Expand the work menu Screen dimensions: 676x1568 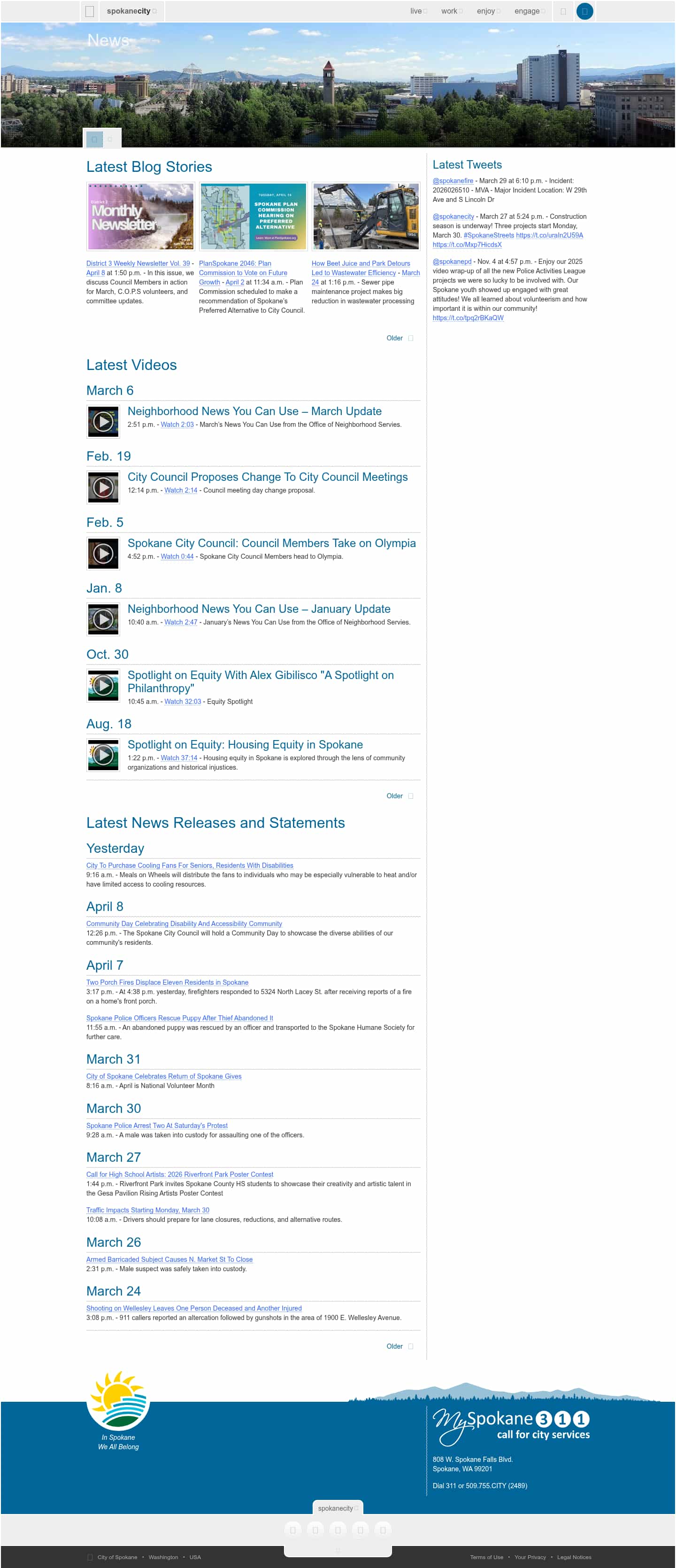pos(452,11)
